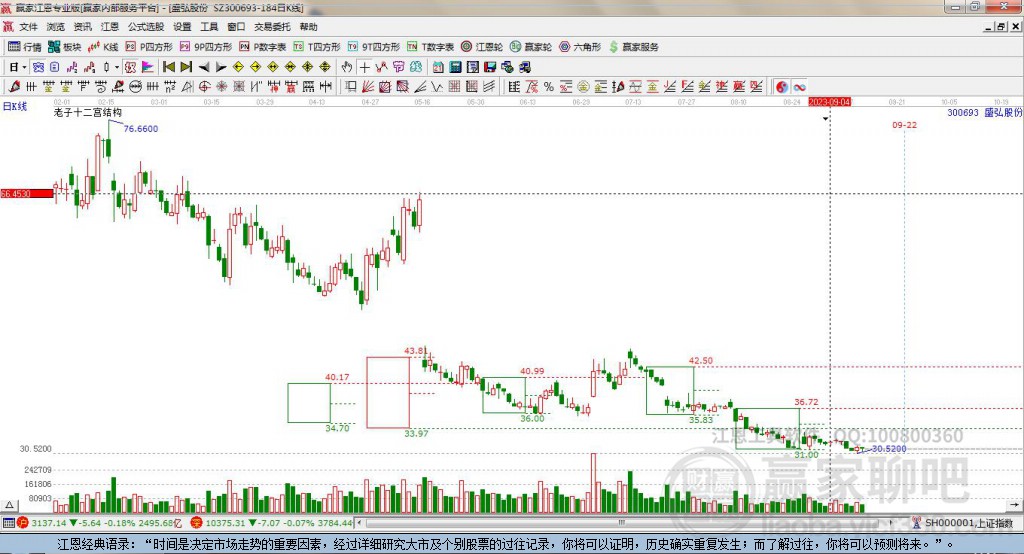Open the 工具 menu
Image resolution: width=1024 pixels, height=554 pixels.
pyautogui.click(x=209, y=27)
